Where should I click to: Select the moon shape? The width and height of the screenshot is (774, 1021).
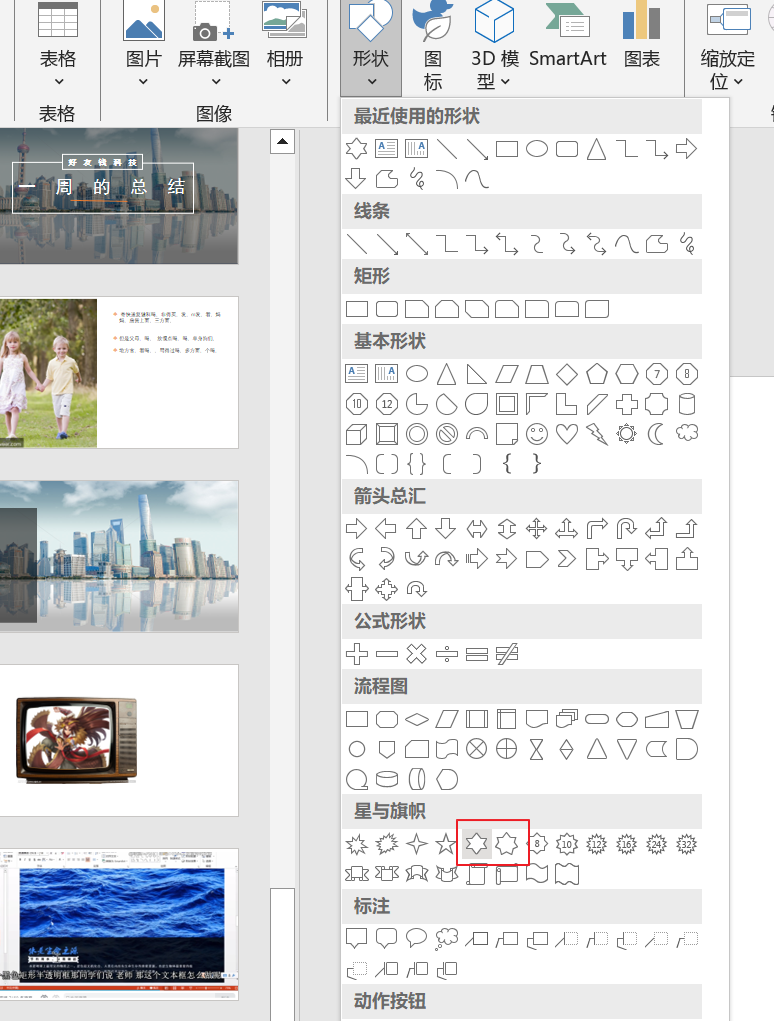point(656,434)
